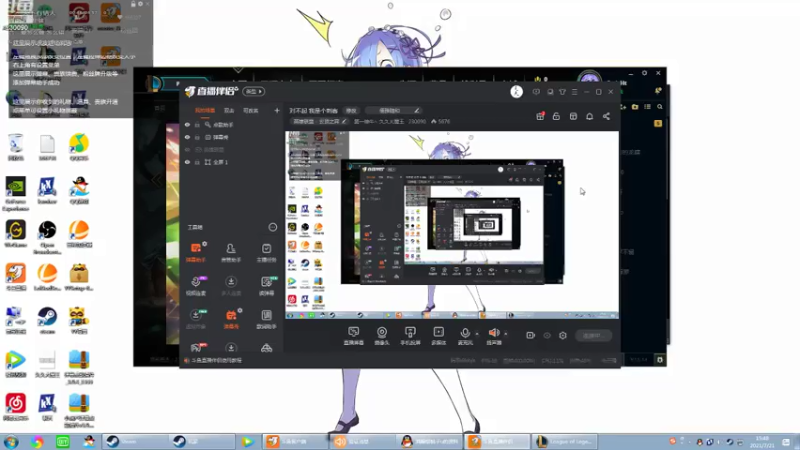This screenshot has width=800, height=450.
Task: Open the room manager helper tool with person icon
Action: click(231, 253)
